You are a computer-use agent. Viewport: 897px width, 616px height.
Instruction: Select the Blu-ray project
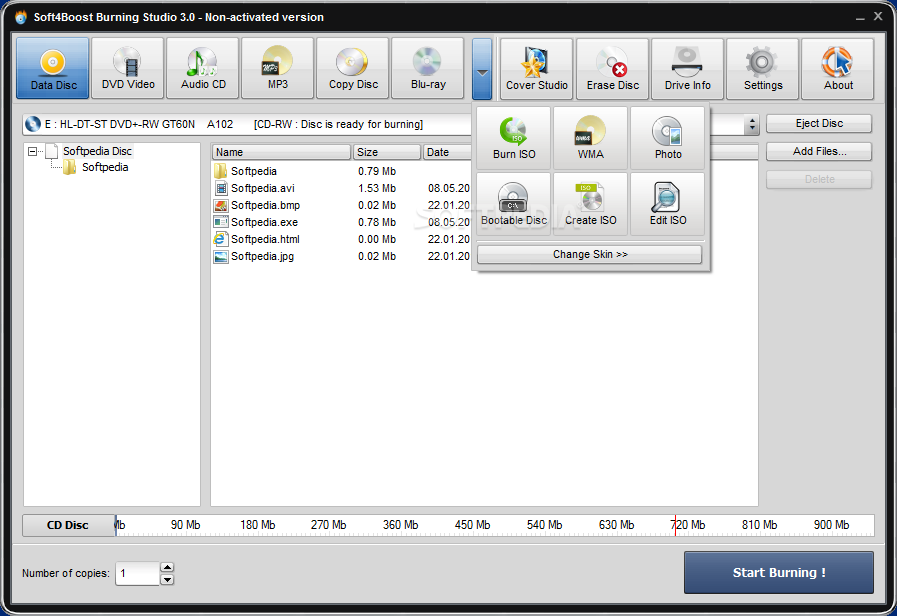427,69
